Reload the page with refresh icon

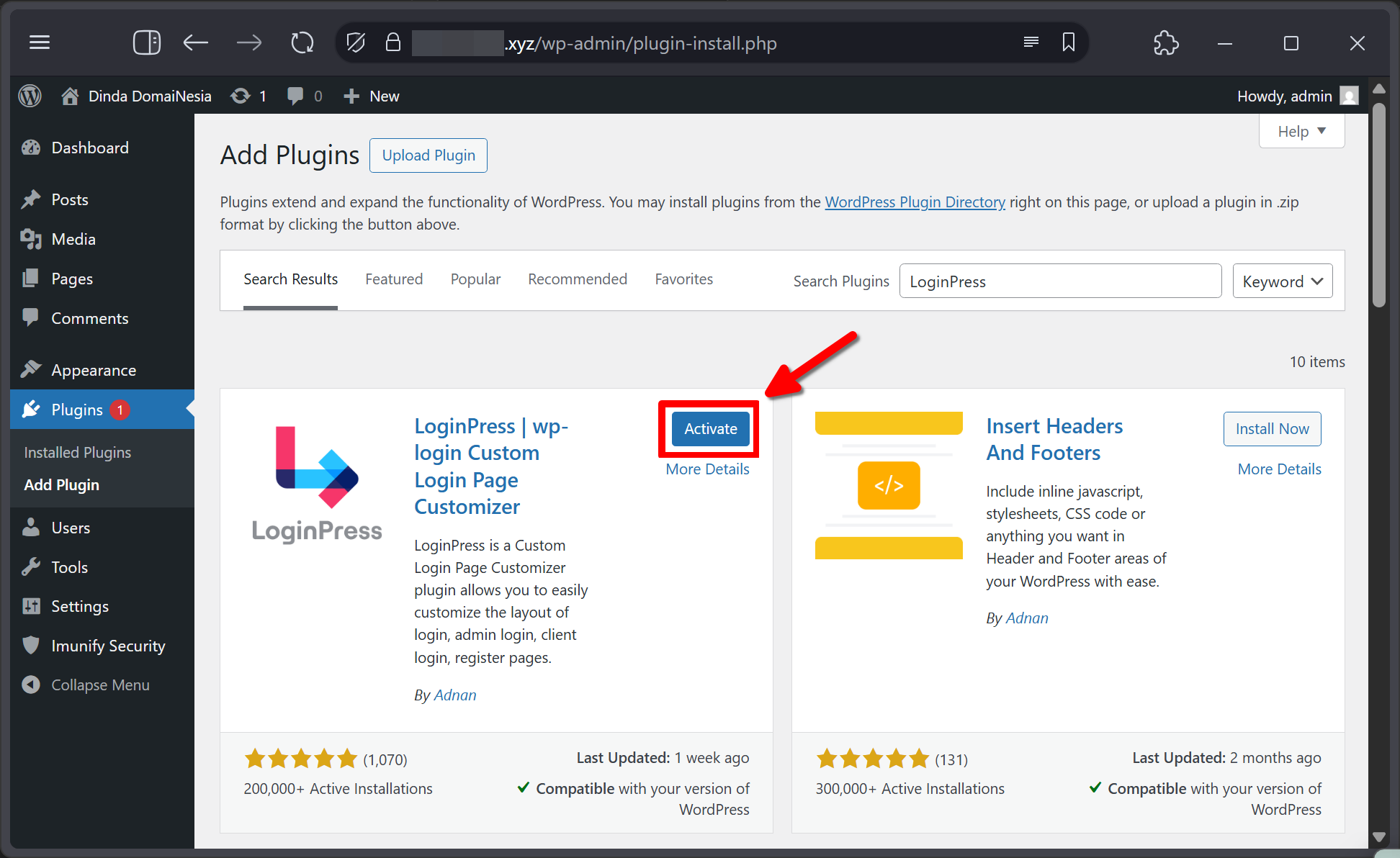[302, 43]
